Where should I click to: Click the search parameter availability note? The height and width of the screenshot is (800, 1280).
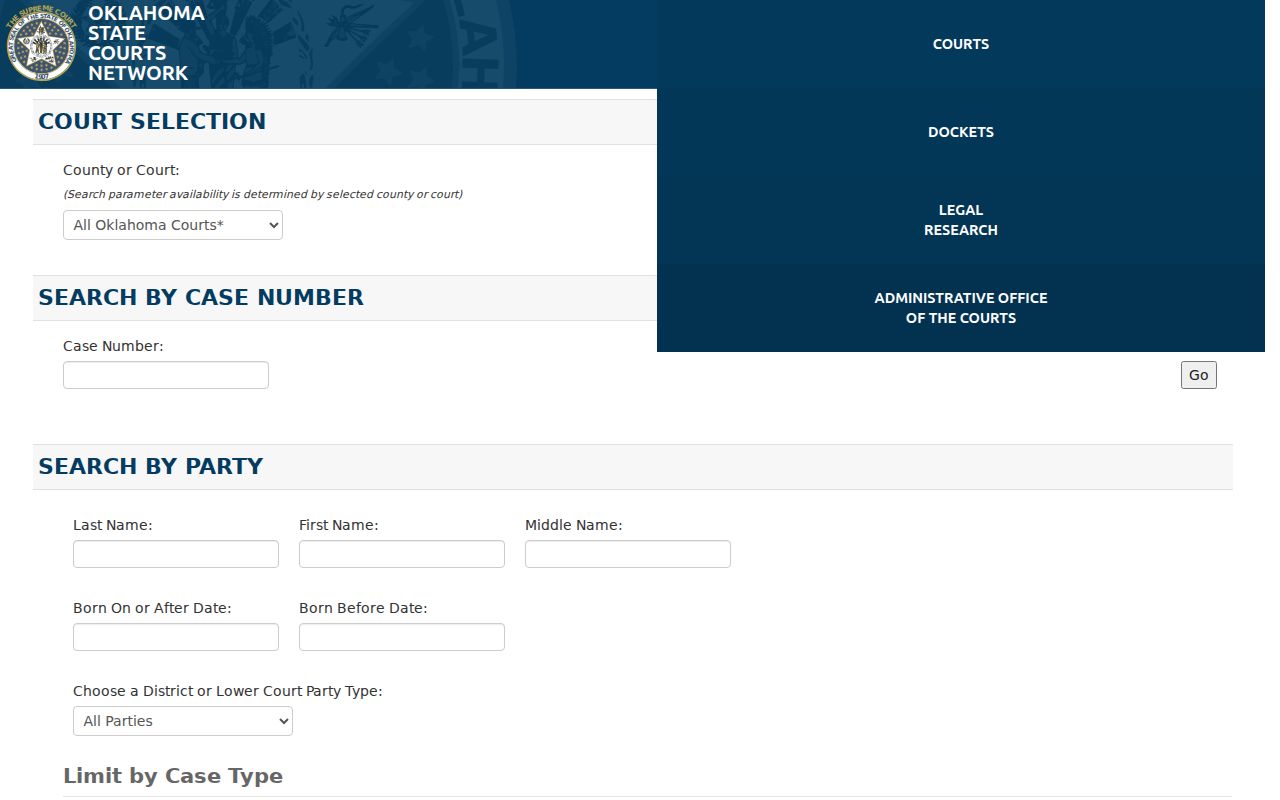pyautogui.click(x=263, y=194)
